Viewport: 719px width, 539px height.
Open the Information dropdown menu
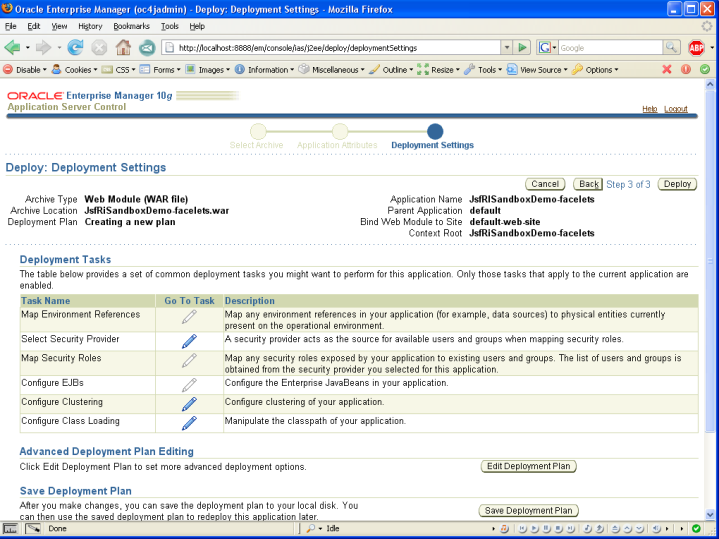coord(265,69)
